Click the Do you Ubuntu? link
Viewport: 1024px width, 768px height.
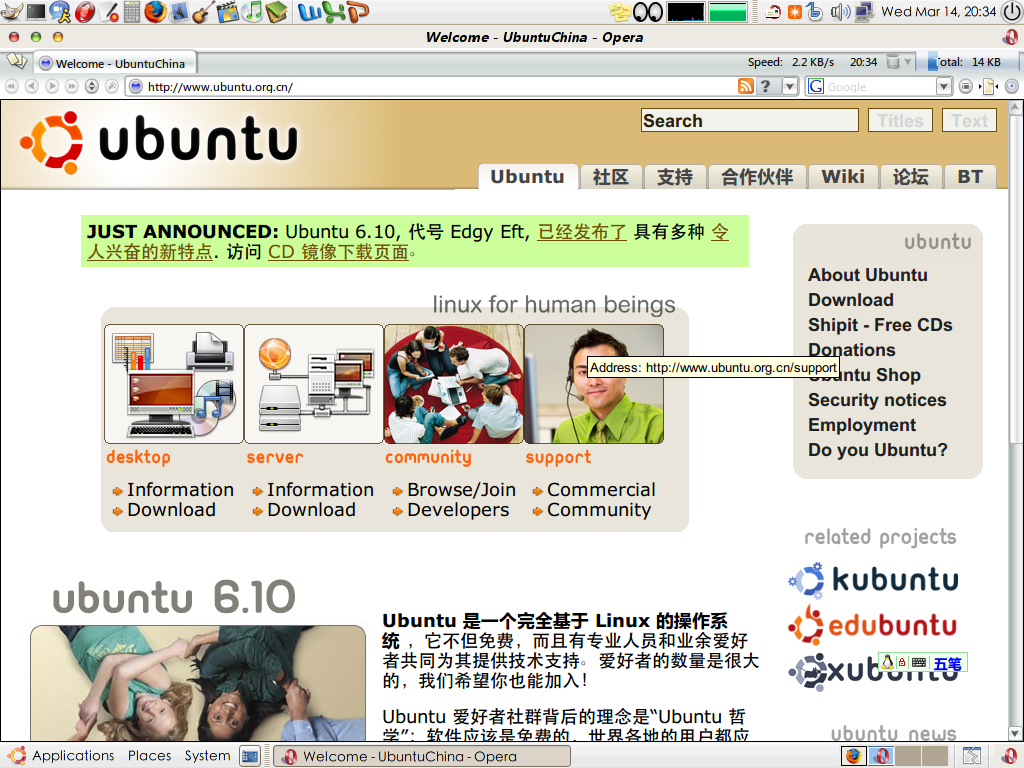[877, 450]
